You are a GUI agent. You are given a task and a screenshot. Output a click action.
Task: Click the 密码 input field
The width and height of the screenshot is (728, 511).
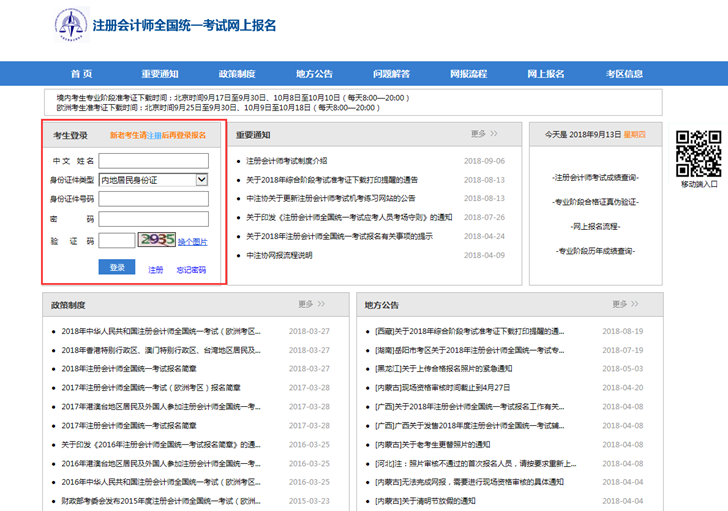[x=153, y=219]
